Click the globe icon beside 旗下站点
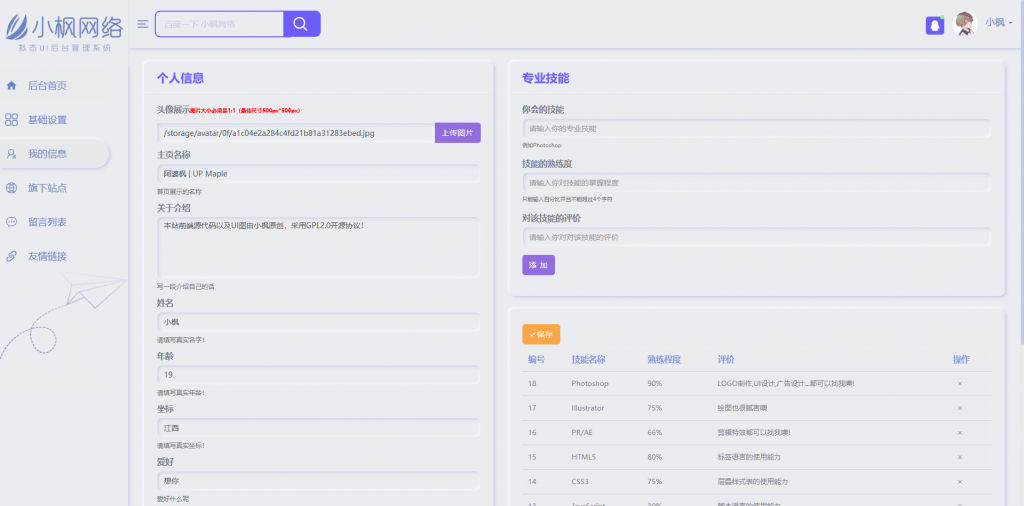Image resolution: width=1024 pixels, height=506 pixels. click(11, 188)
